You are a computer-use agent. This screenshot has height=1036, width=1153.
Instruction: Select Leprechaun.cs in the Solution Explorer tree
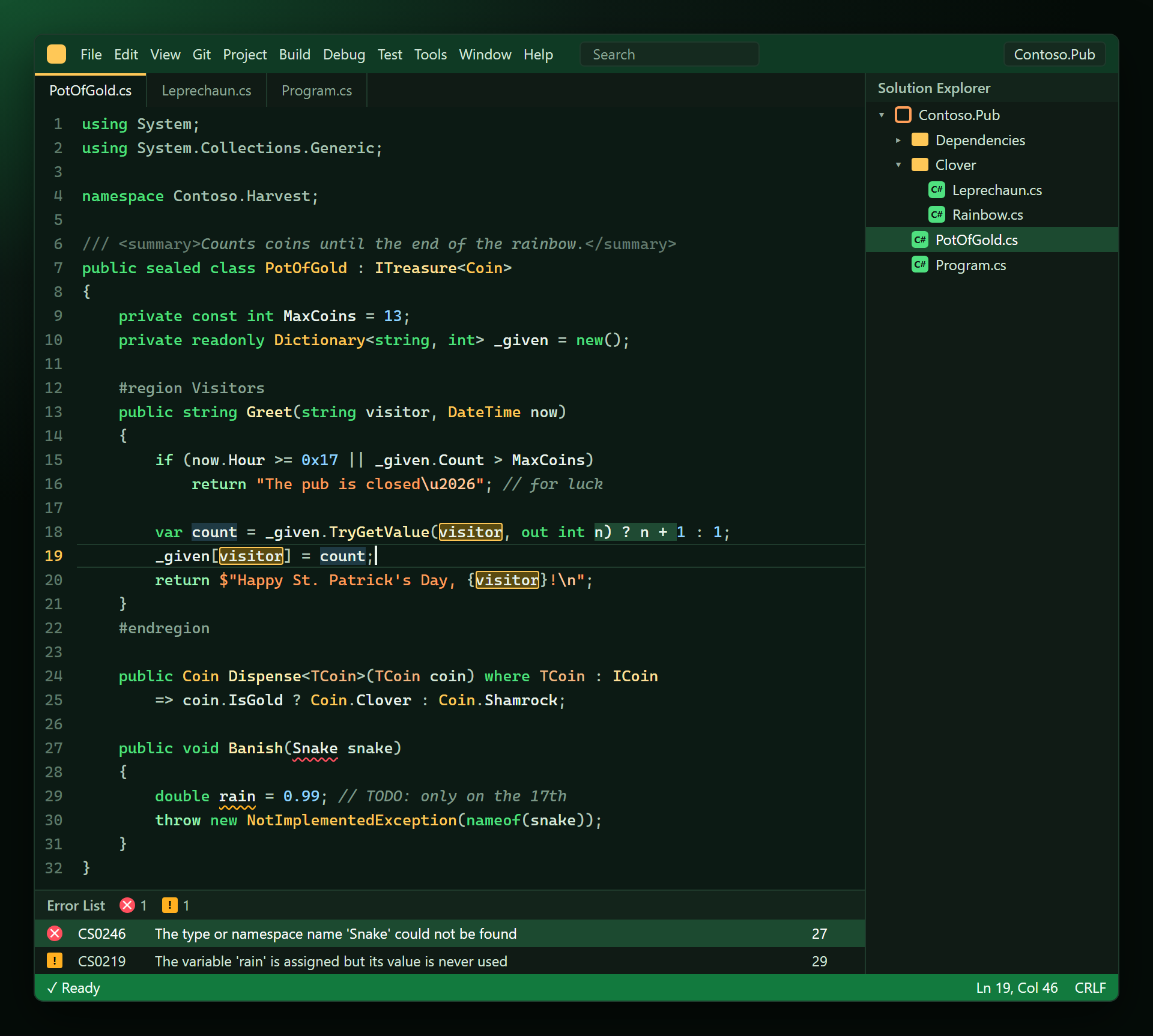pyautogui.click(x=992, y=190)
